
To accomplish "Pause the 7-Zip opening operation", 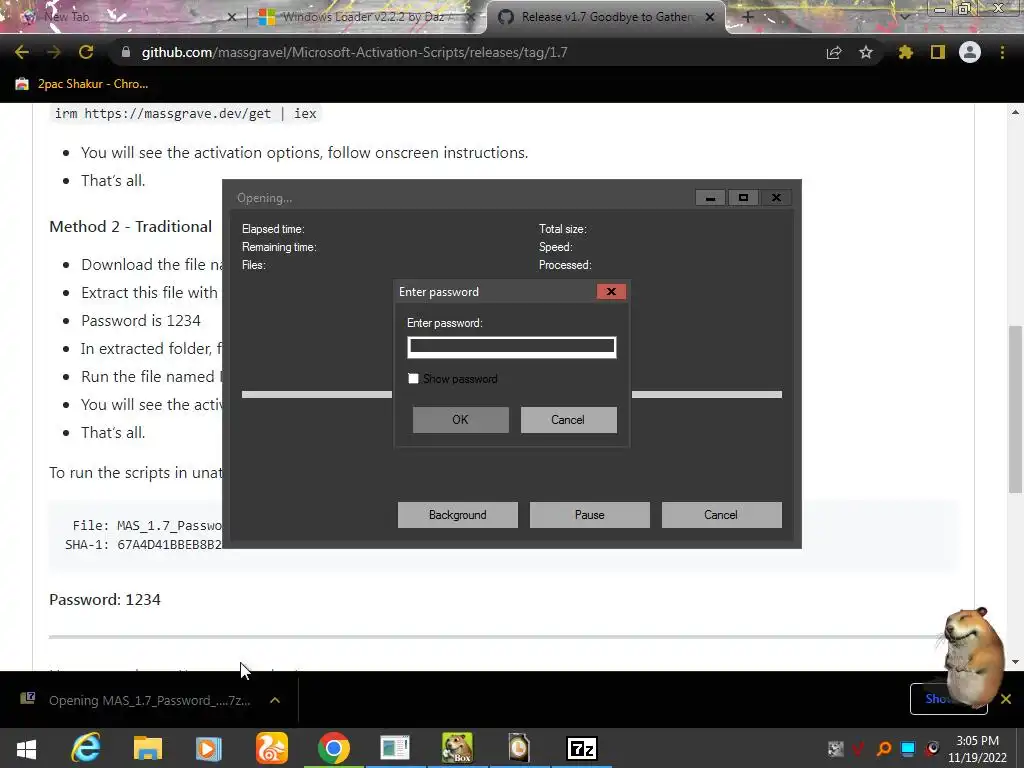I will pyautogui.click(x=589, y=515).
